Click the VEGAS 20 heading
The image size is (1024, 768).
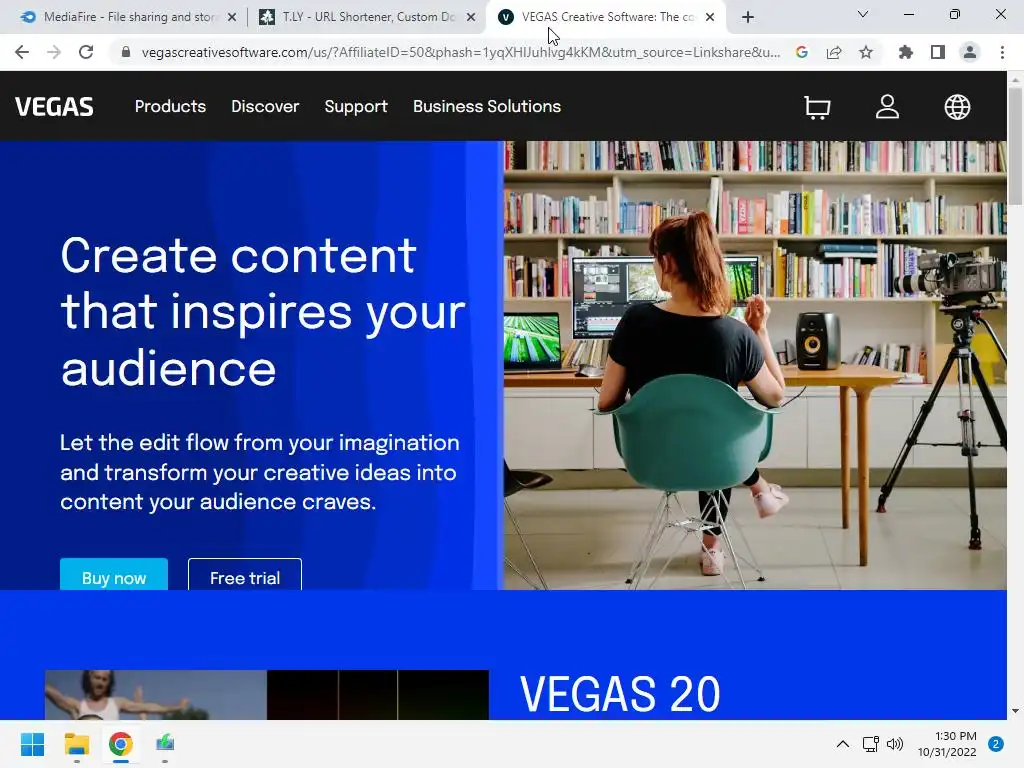click(x=620, y=694)
